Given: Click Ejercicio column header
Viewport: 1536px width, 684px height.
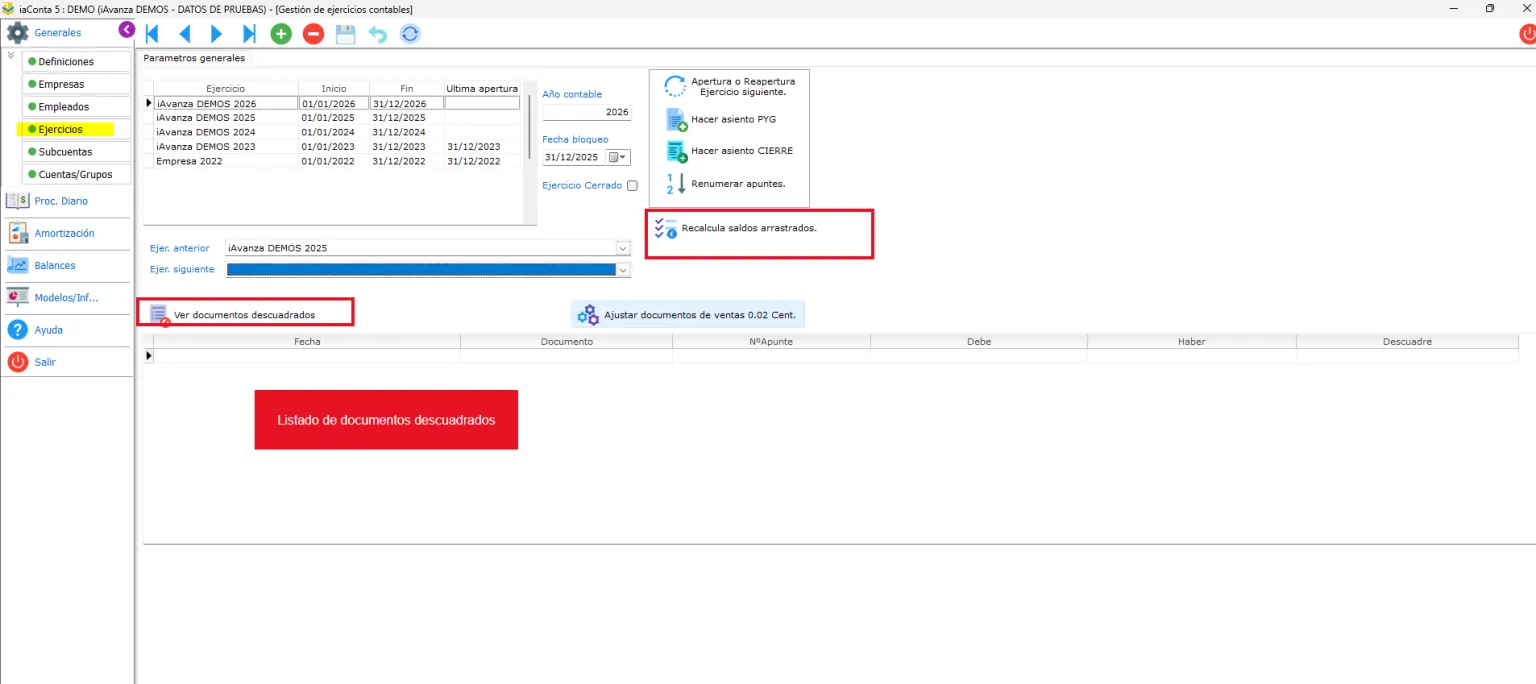Looking at the screenshot, I should 226,89.
